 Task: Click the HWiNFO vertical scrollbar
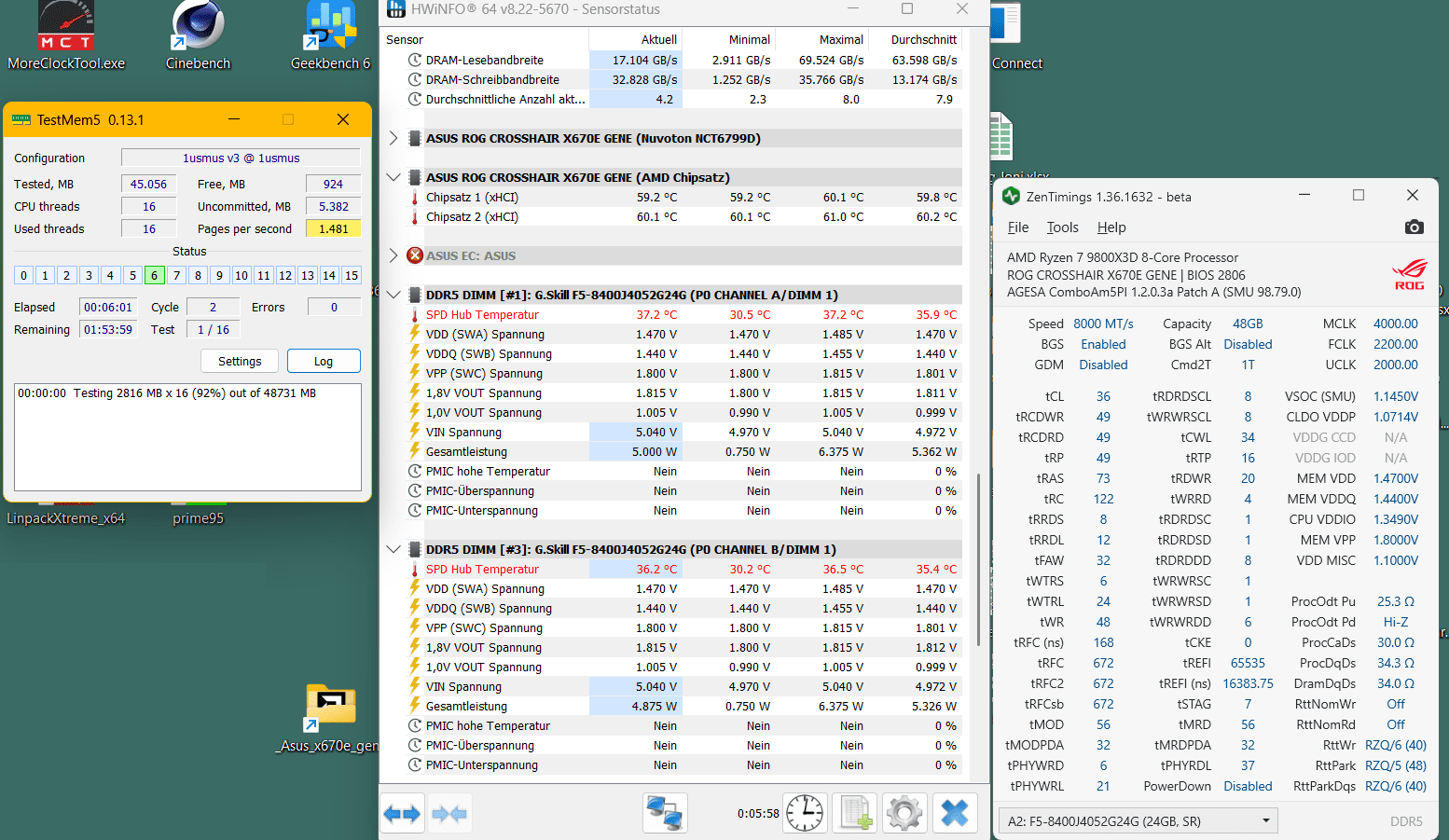978,559
